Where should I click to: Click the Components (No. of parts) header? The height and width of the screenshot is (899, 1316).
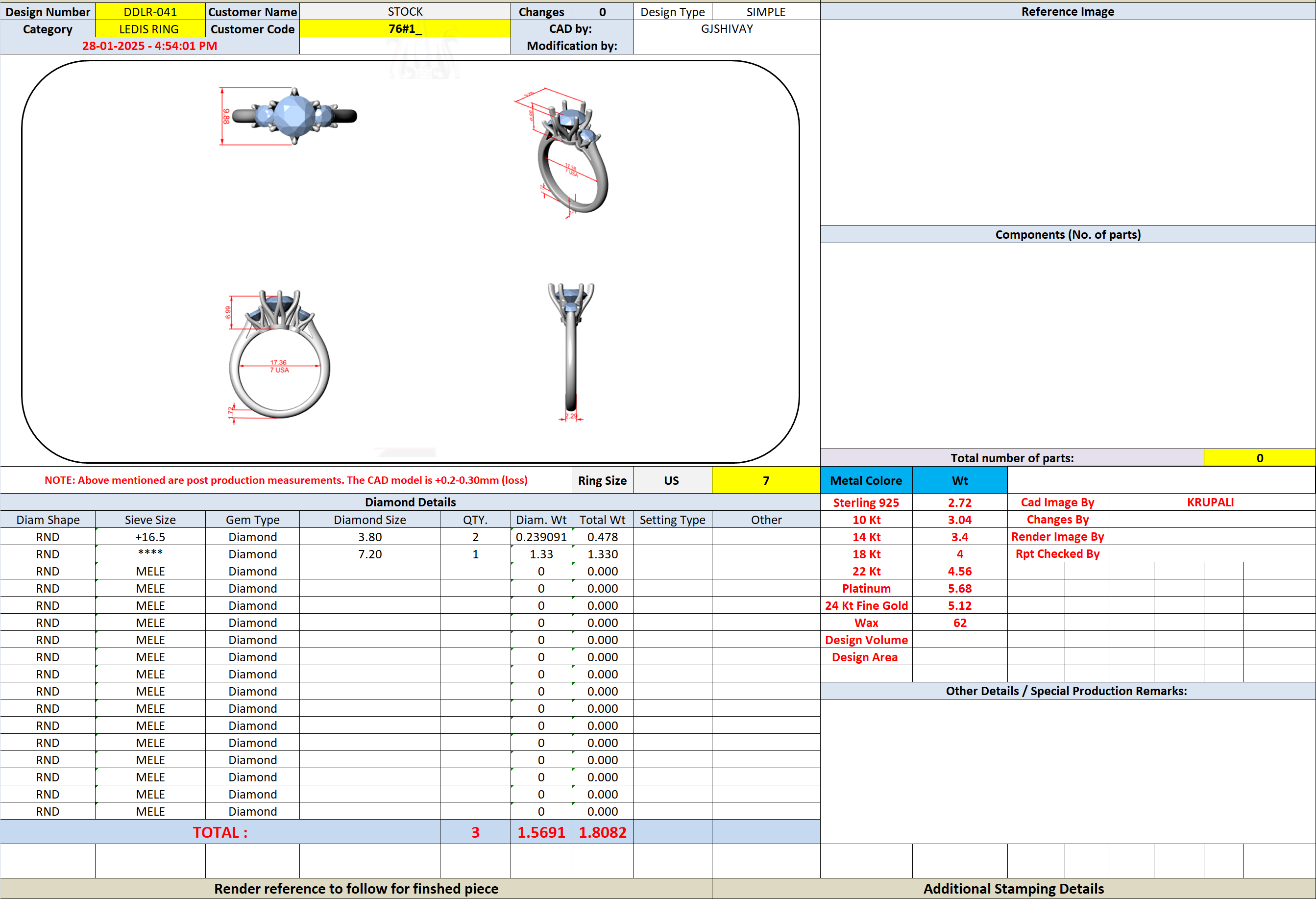[x=1068, y=234]
